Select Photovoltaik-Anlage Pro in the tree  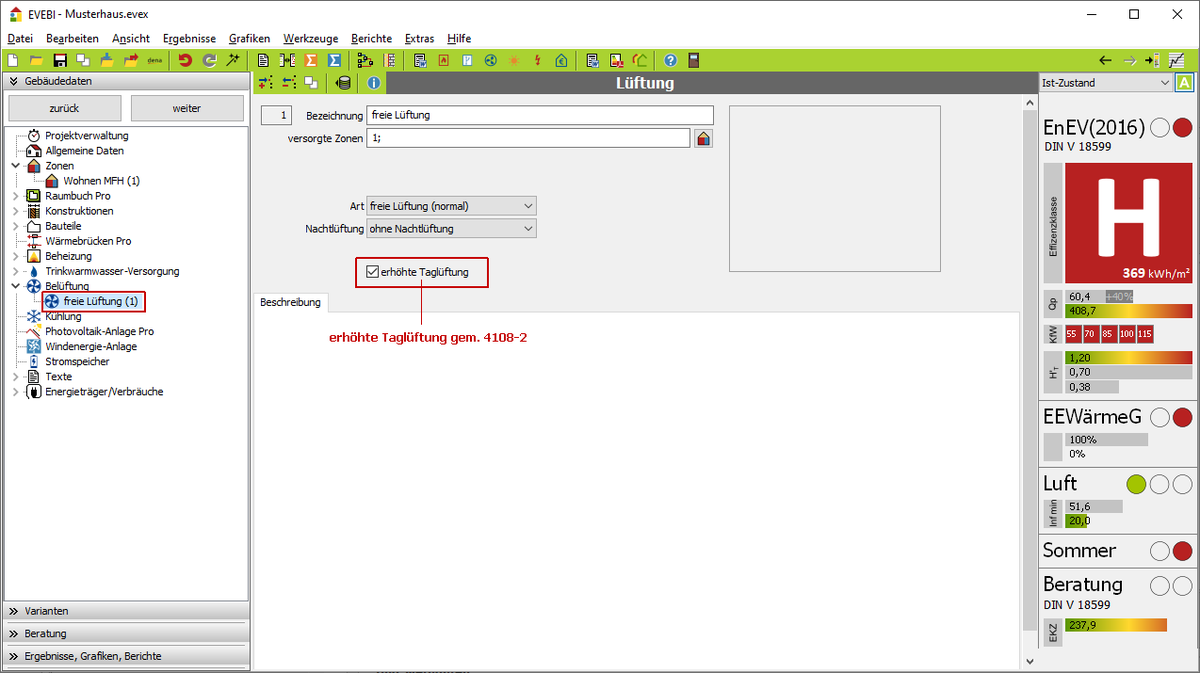tap(100, 331)
